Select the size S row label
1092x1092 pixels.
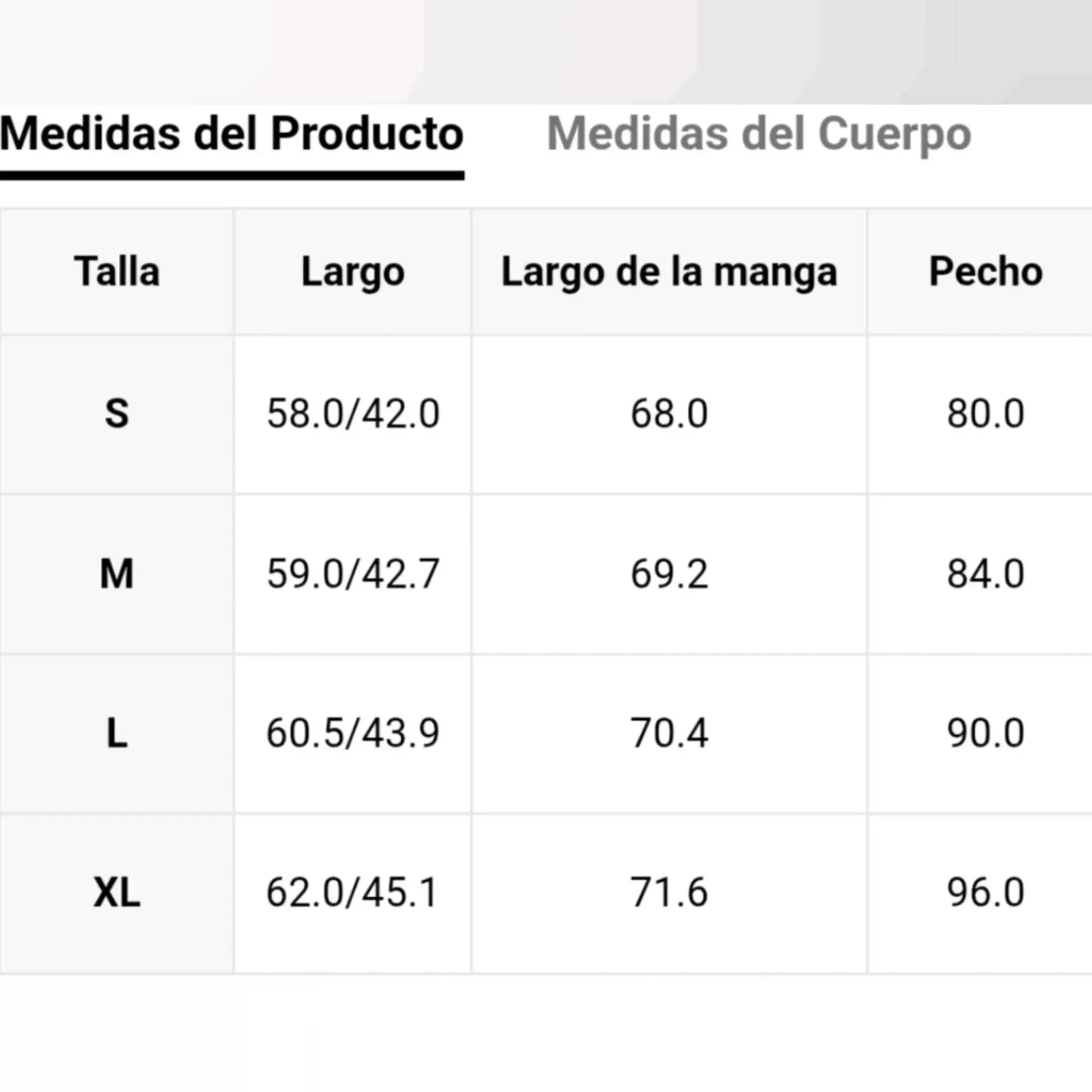coord(117,413)
